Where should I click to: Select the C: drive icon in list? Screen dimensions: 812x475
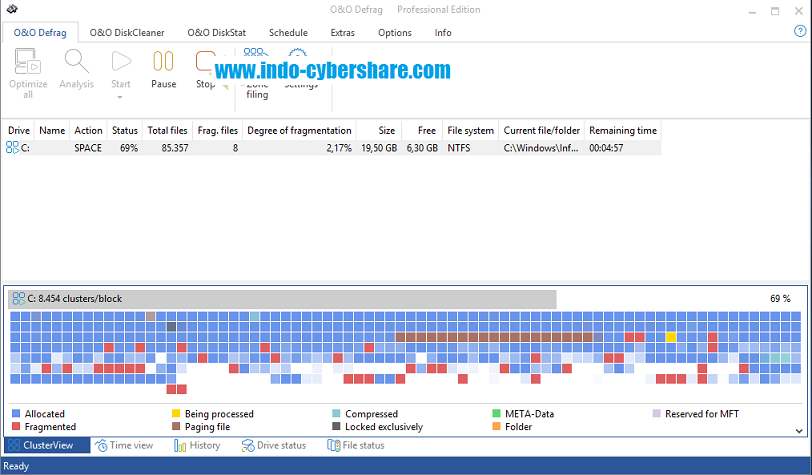[12, 148]
